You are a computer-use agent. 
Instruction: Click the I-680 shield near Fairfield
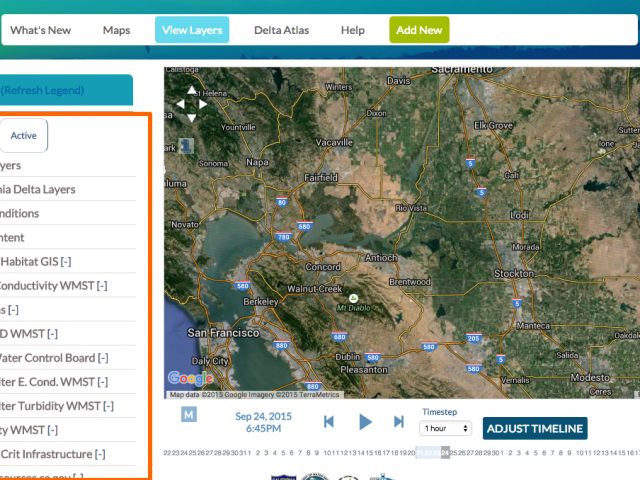coord(304,227)
